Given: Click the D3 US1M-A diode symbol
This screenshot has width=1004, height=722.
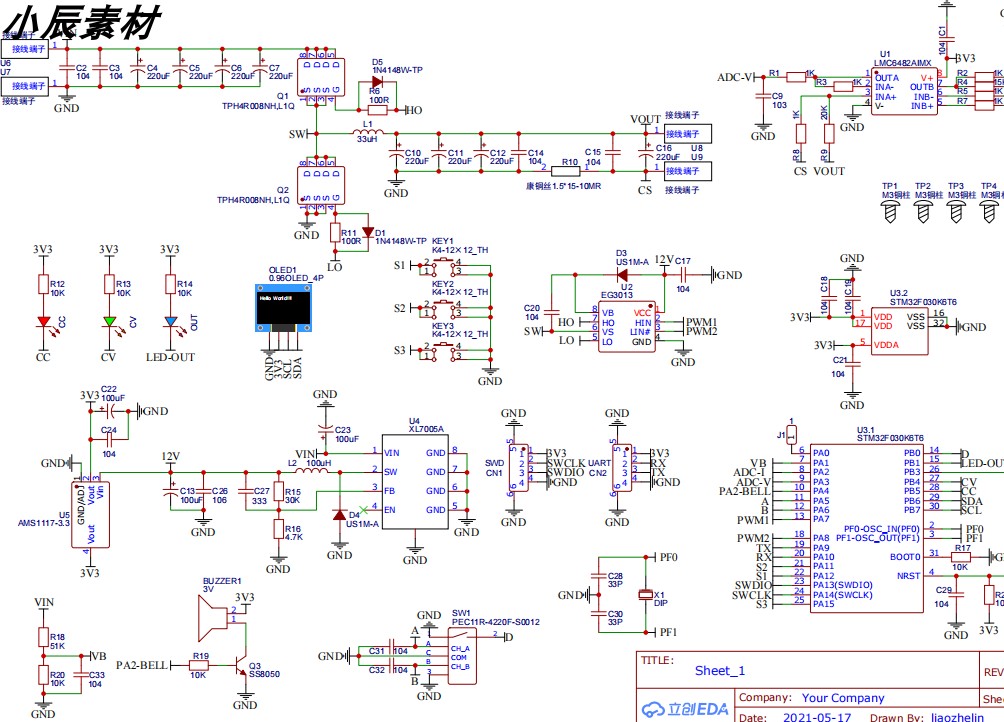Looking at the screenshot, I should 622,275.
